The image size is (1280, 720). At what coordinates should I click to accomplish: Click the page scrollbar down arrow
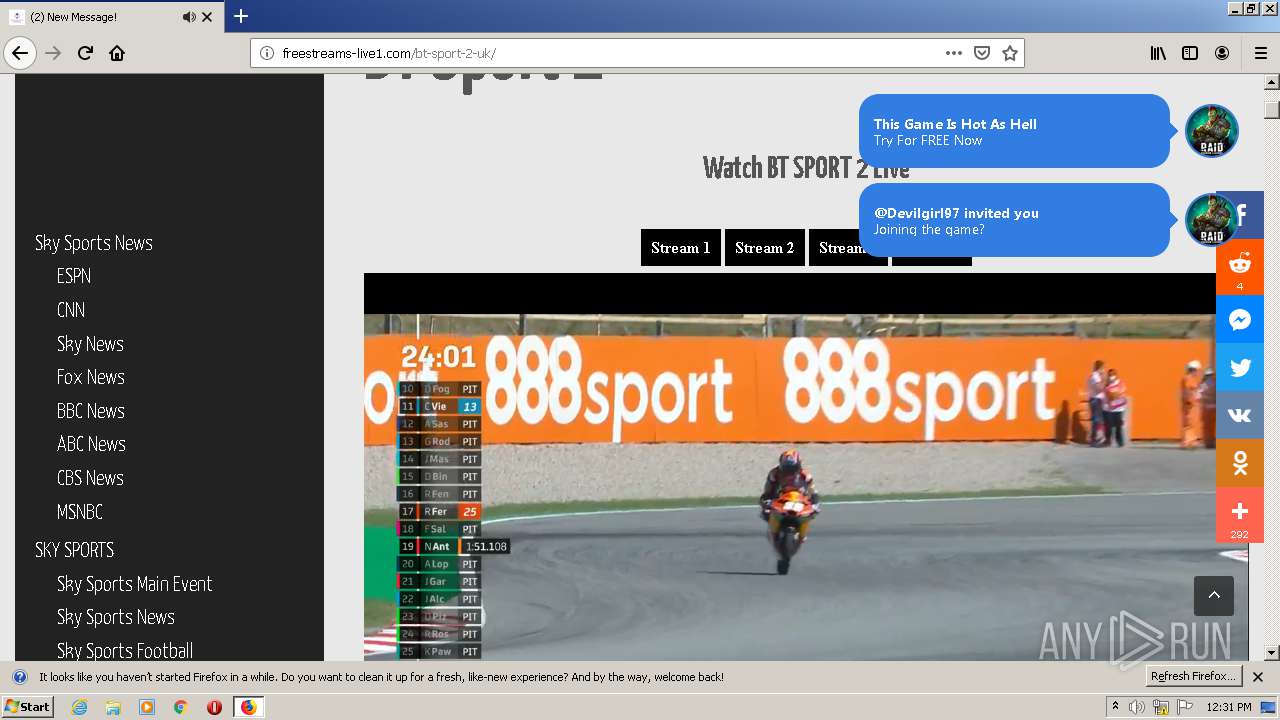[1272, 653]
